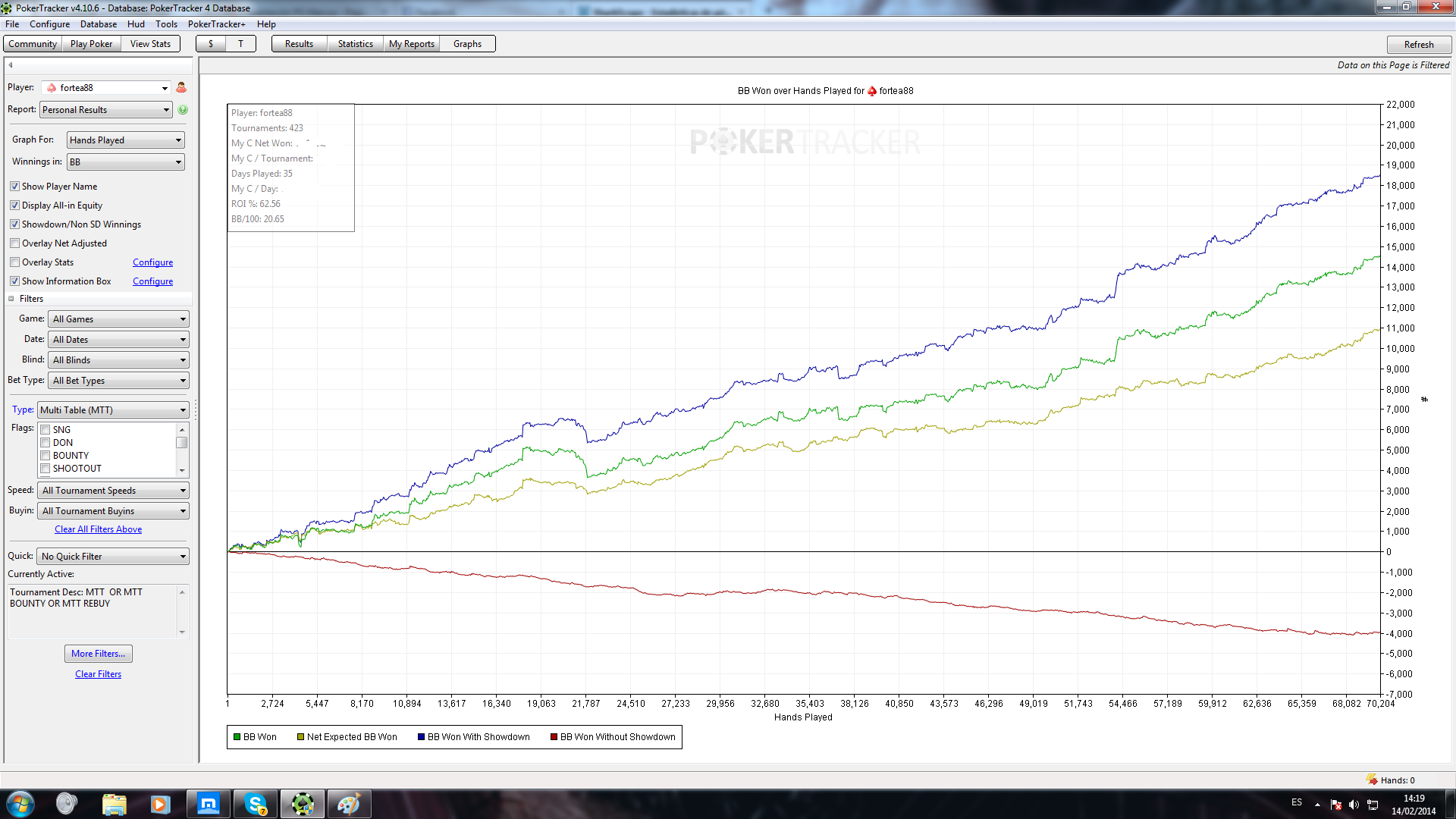Open Winnings in BB dropdown
Image resolution: width=1456 pixels, height=819 pixels.
pos(125,162)
